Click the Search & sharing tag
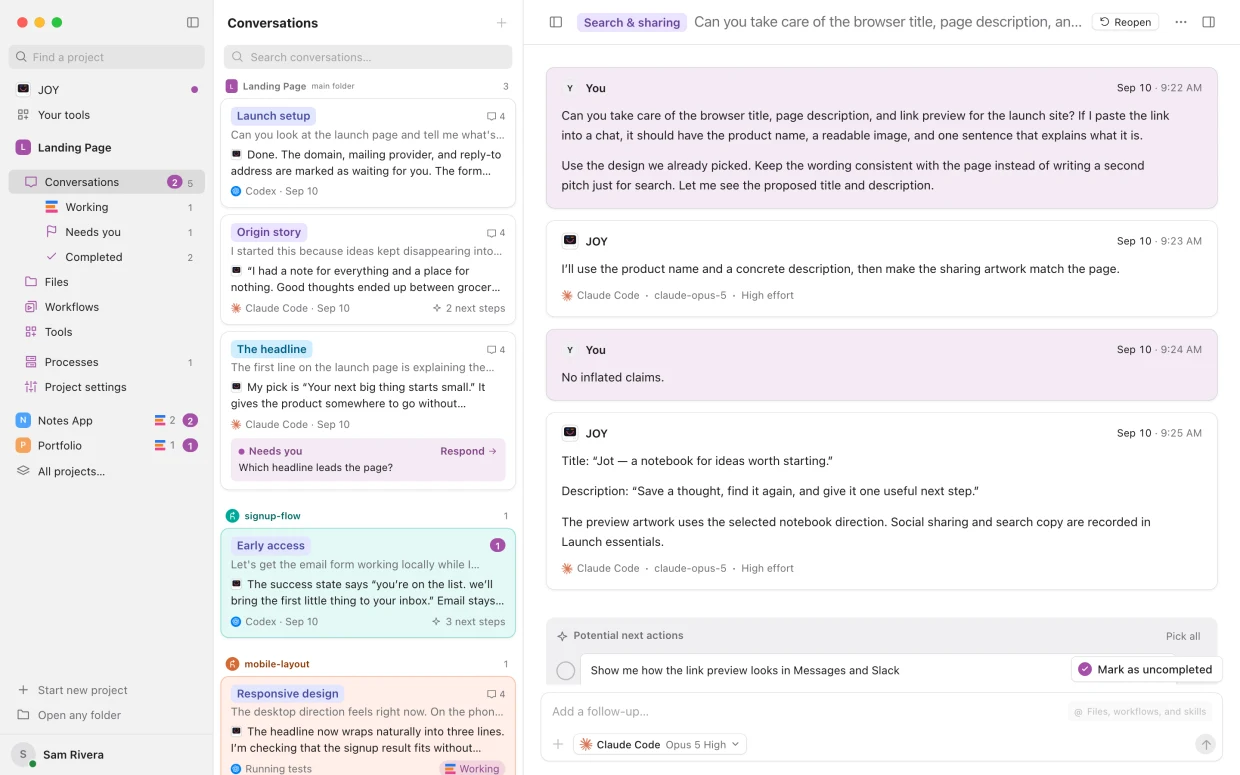Viewport: 1240px width, 775px height. pos(632,22)
